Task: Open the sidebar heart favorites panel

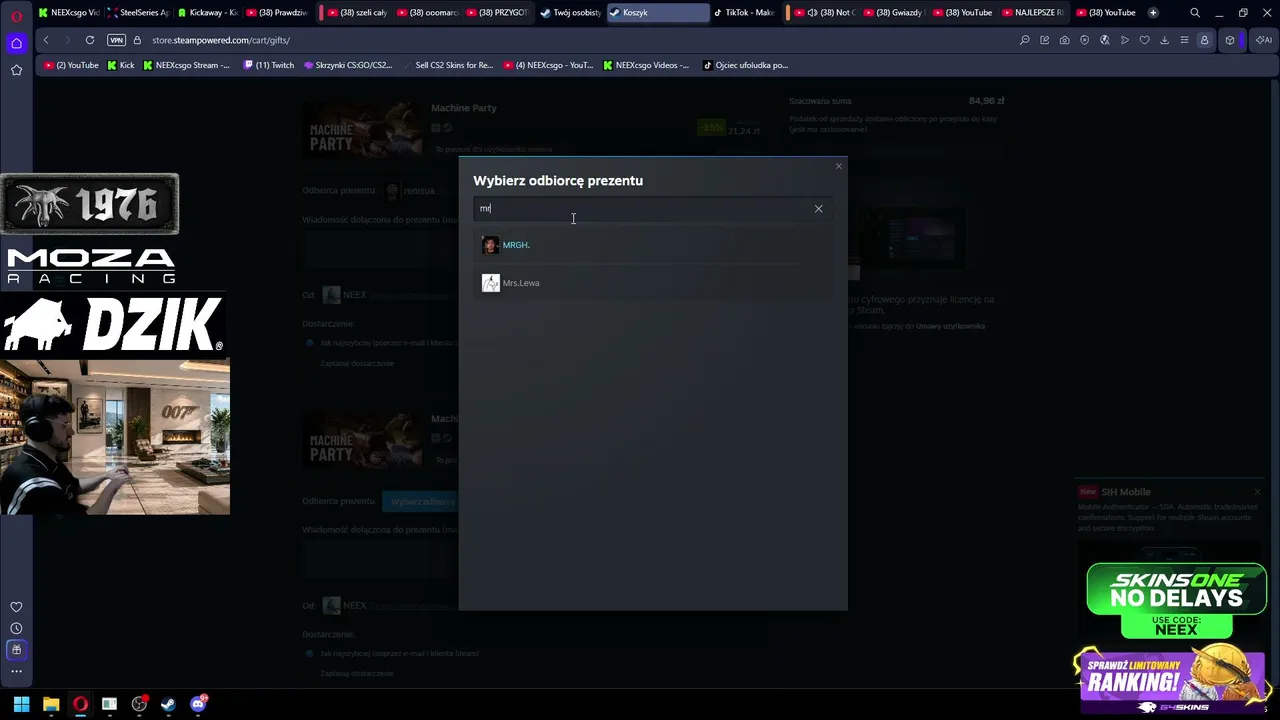Action: tap(16, 607)
